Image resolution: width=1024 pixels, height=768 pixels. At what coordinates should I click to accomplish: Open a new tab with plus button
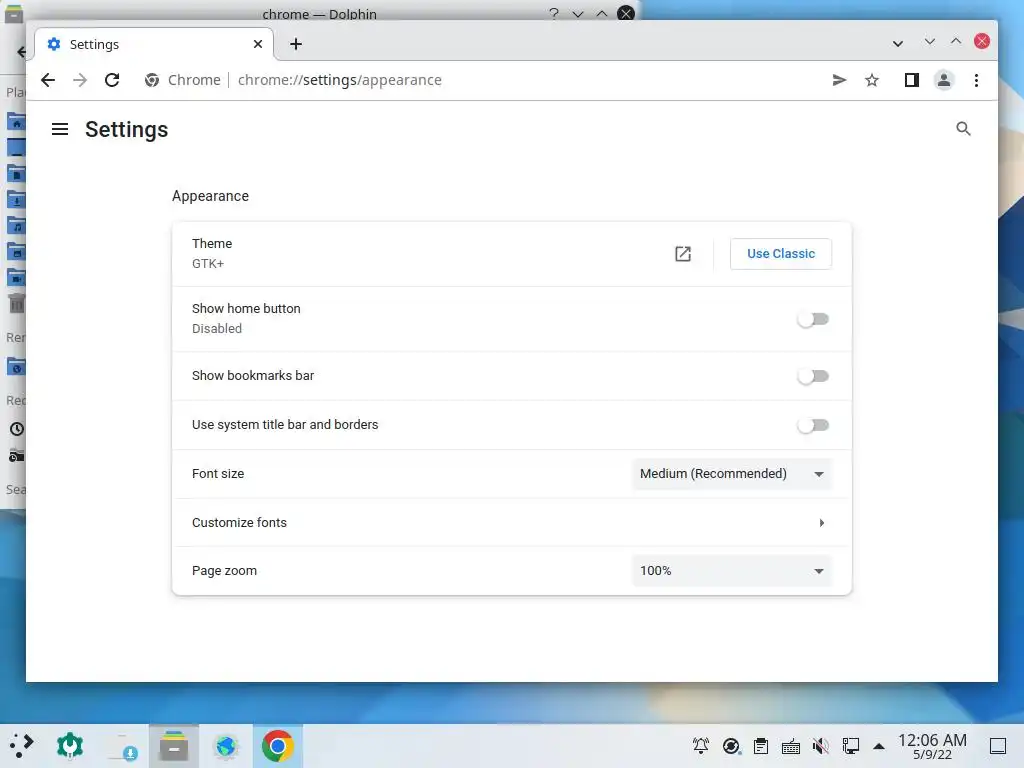[296, 44]
